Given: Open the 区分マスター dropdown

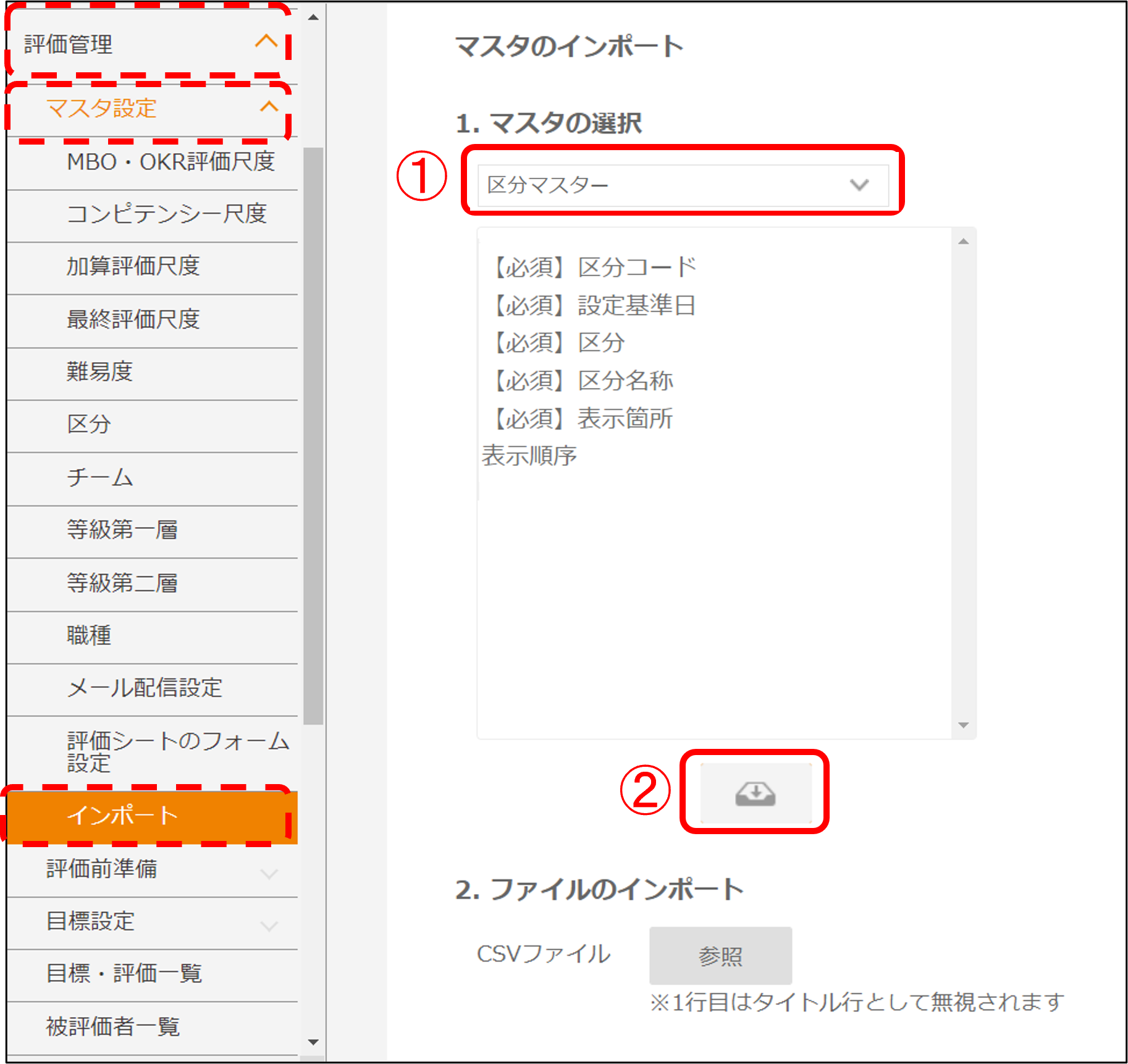Looking at the screenshot, I should click(683, 185).
